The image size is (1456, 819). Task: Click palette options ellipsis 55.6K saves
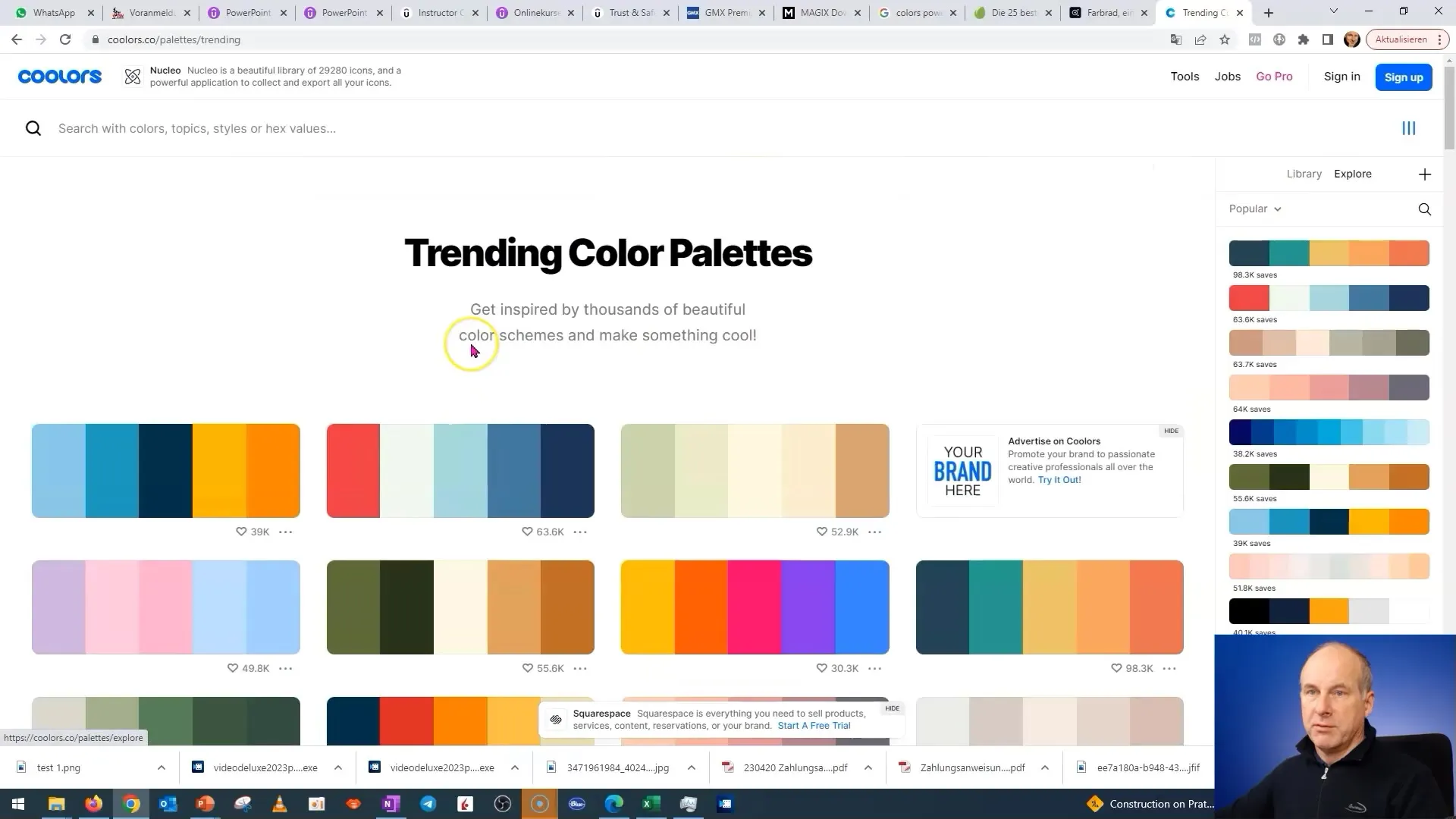pyautogui.click(x=581, y=668)
